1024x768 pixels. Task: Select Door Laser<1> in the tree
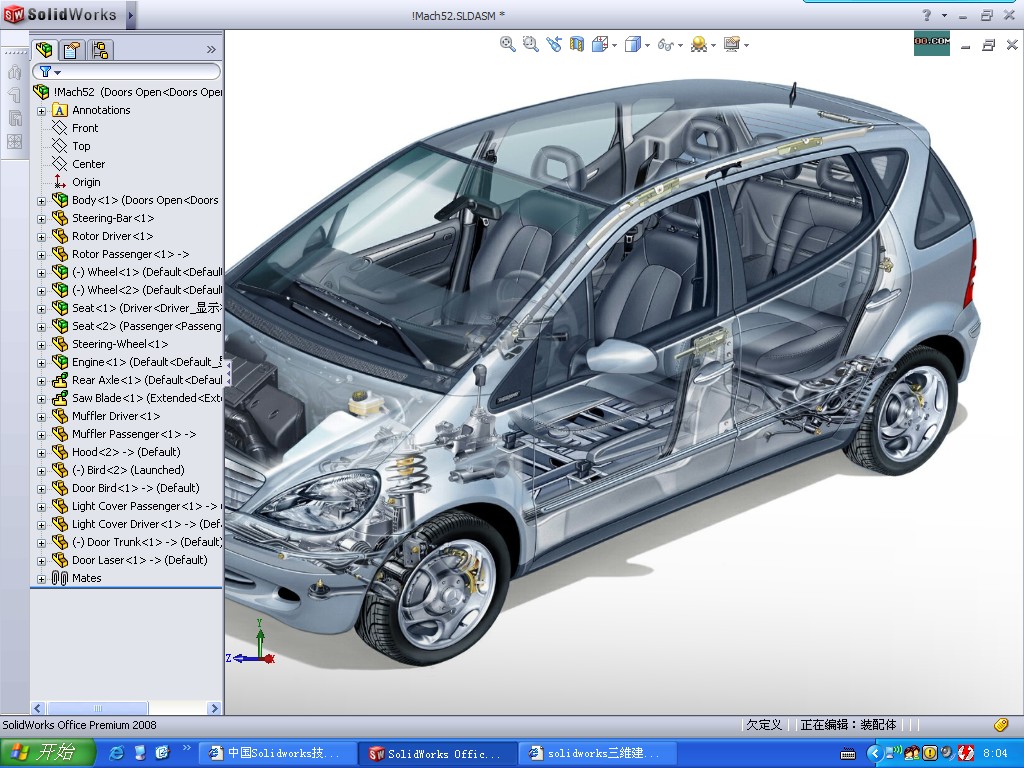click(139, 560)
